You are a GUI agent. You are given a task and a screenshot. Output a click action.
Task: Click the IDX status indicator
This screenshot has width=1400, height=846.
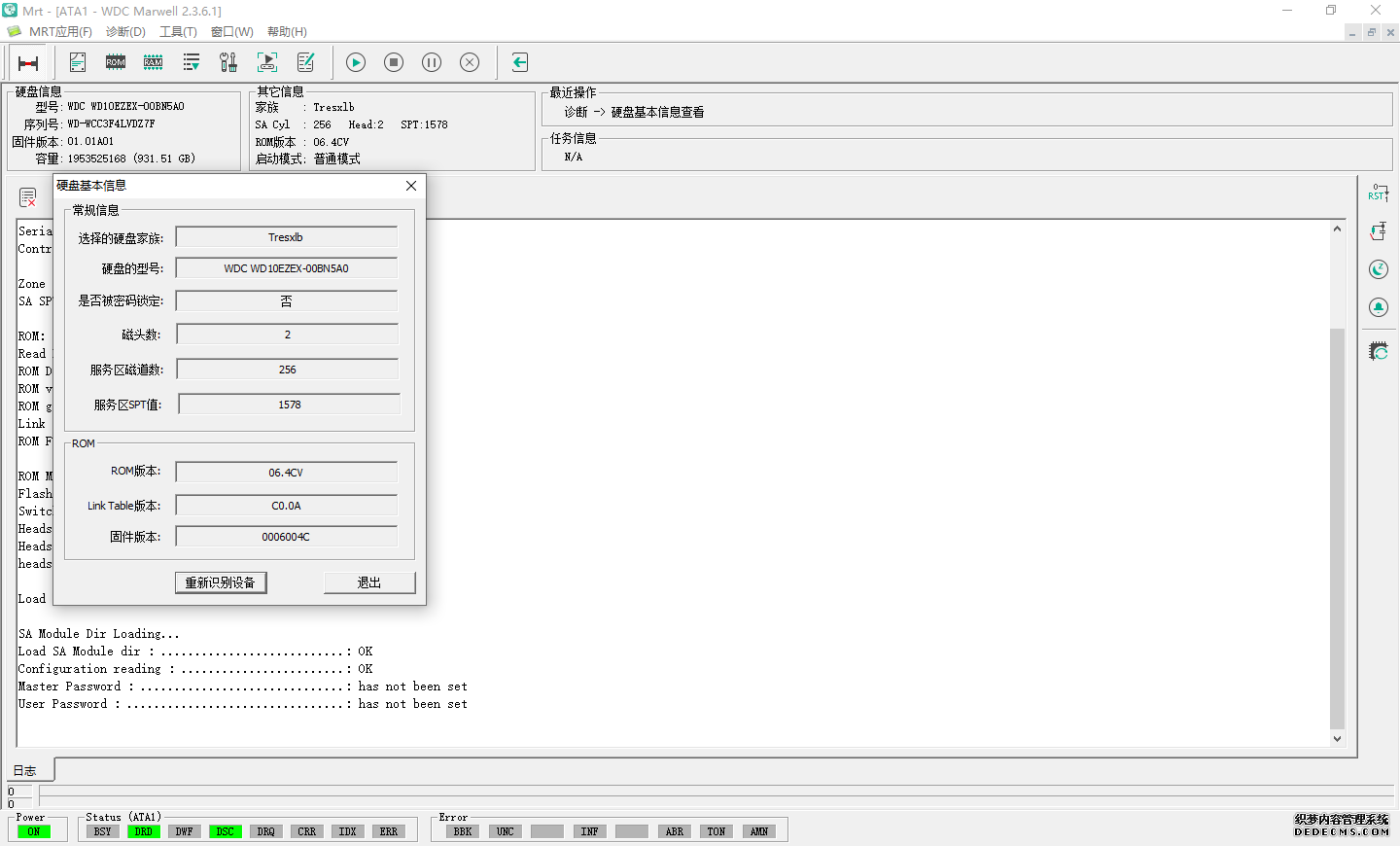tap(348, 831)
